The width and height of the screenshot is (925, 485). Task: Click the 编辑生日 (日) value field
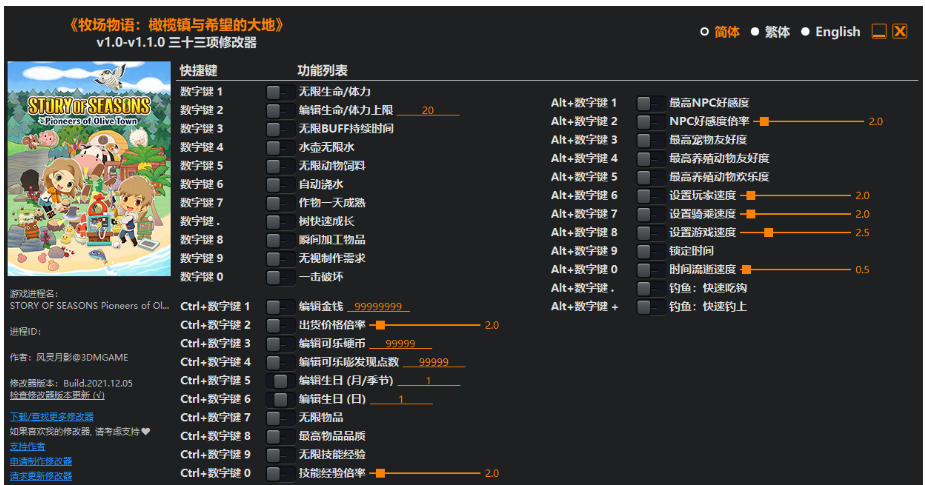401,399
